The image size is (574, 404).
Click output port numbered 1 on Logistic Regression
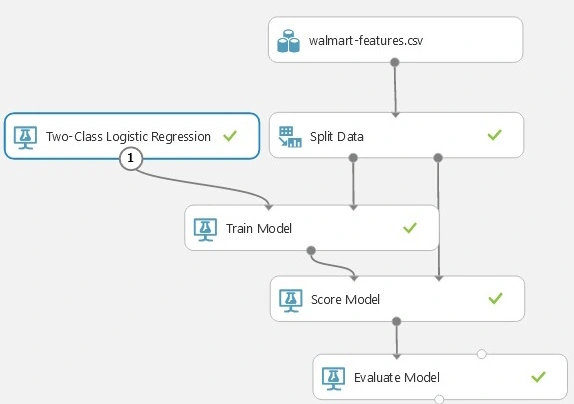pyautogui.click(x=131, y=159)
